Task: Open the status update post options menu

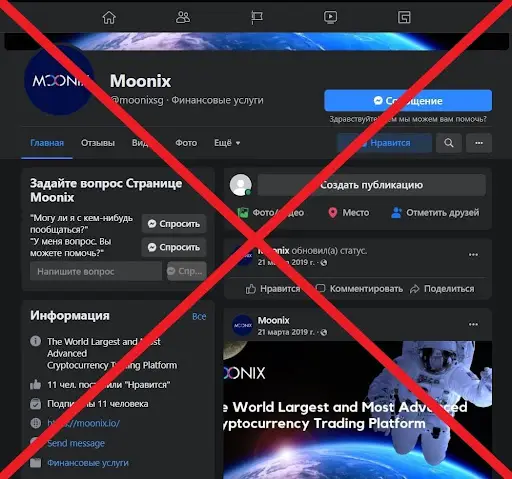Action: (473, 255)
